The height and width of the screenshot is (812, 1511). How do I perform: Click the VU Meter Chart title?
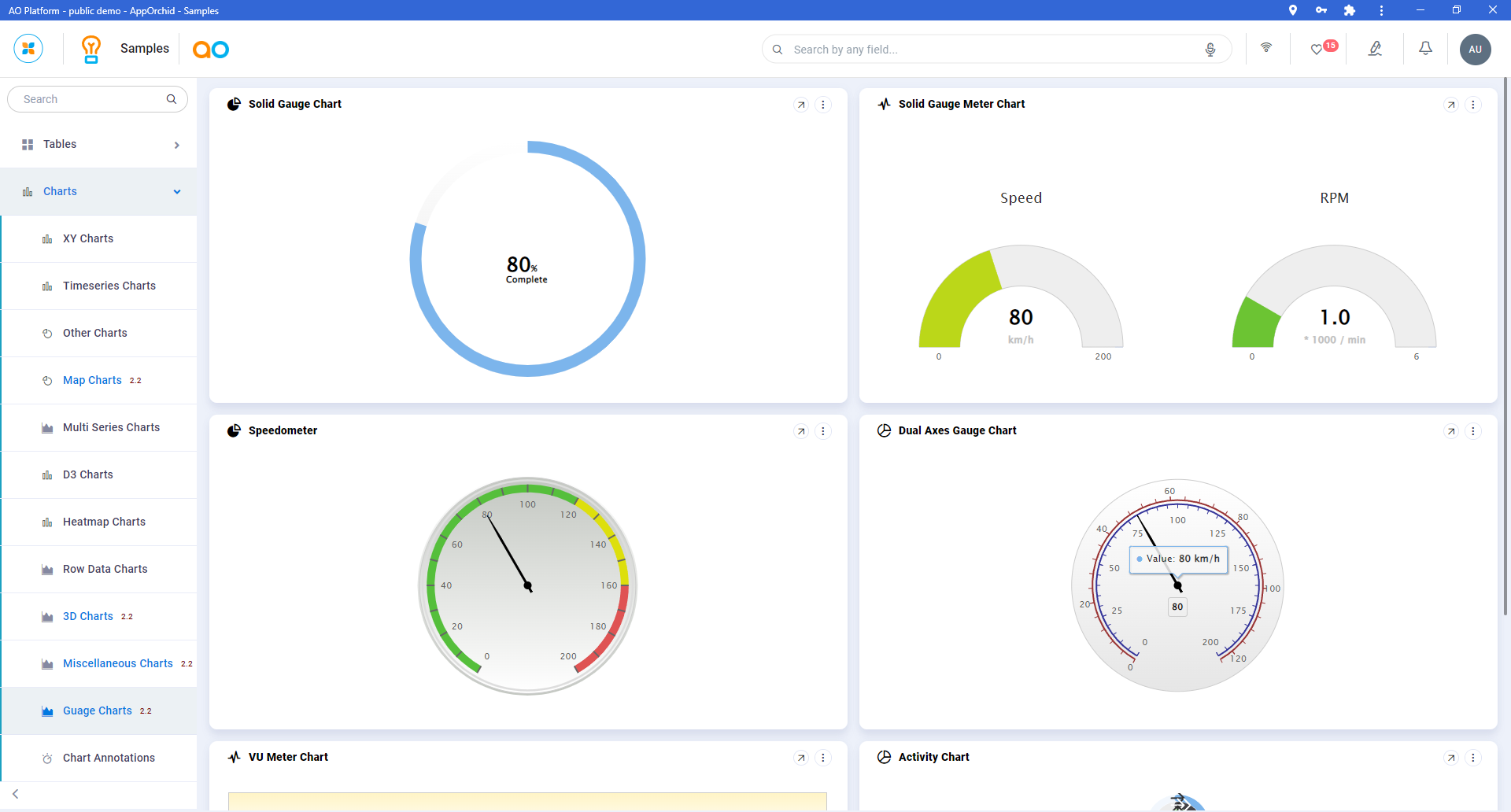[x=289, y=757]
